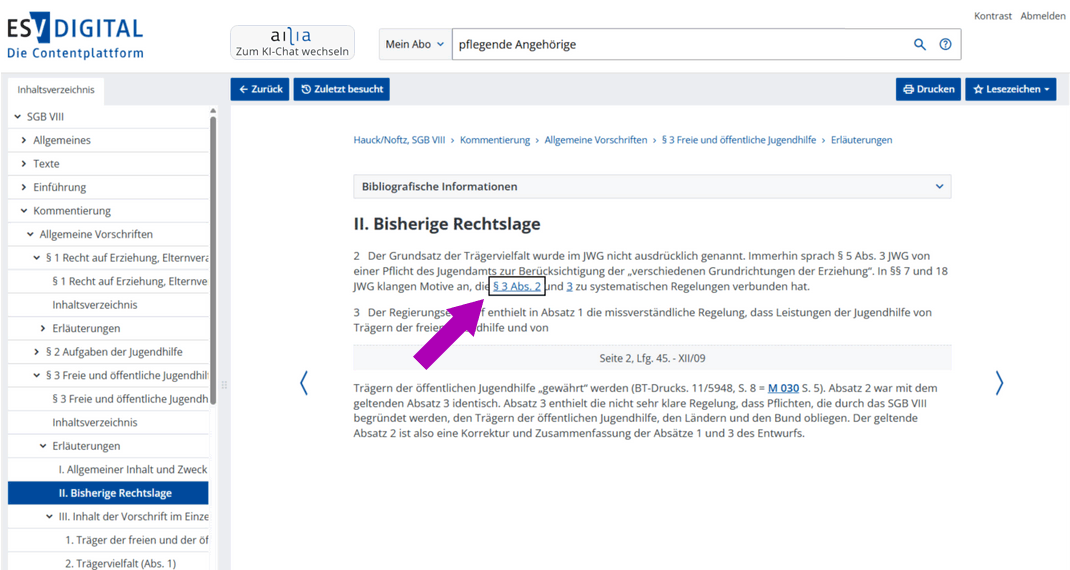The height and width of the screenshot is (570, 1070).
Task: Go to next page arrow
Action: [x=998, y=383]
